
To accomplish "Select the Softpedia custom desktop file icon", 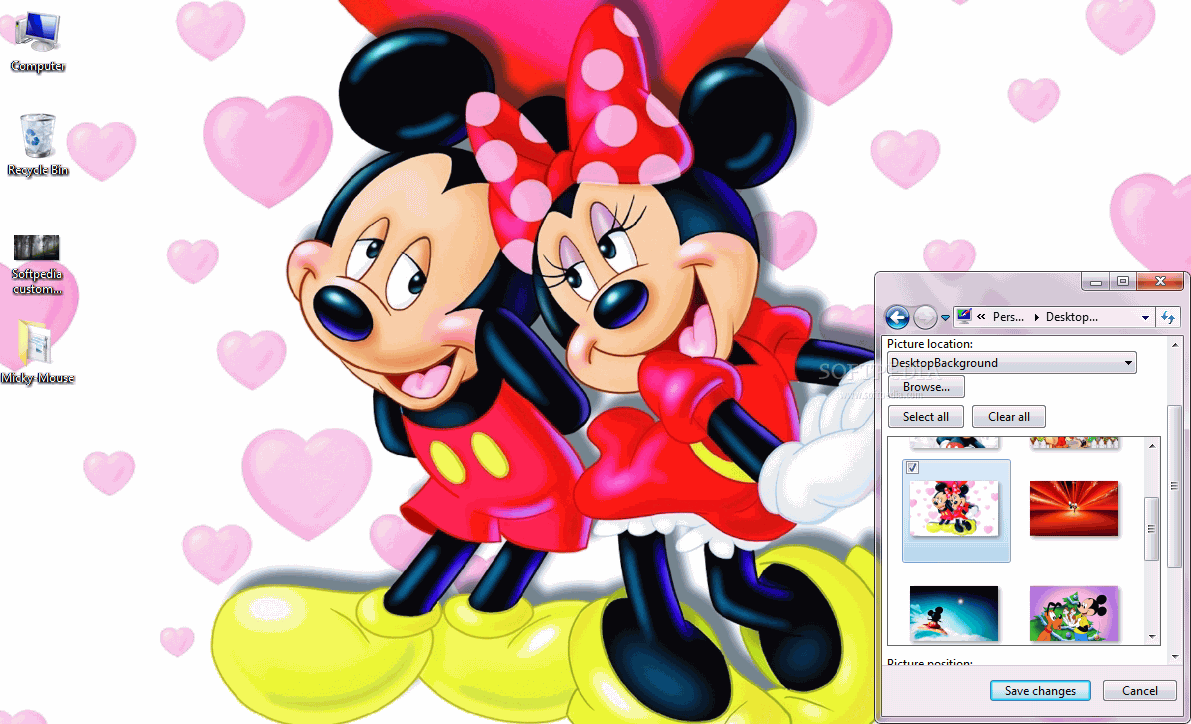I will [x=36, y=264].
